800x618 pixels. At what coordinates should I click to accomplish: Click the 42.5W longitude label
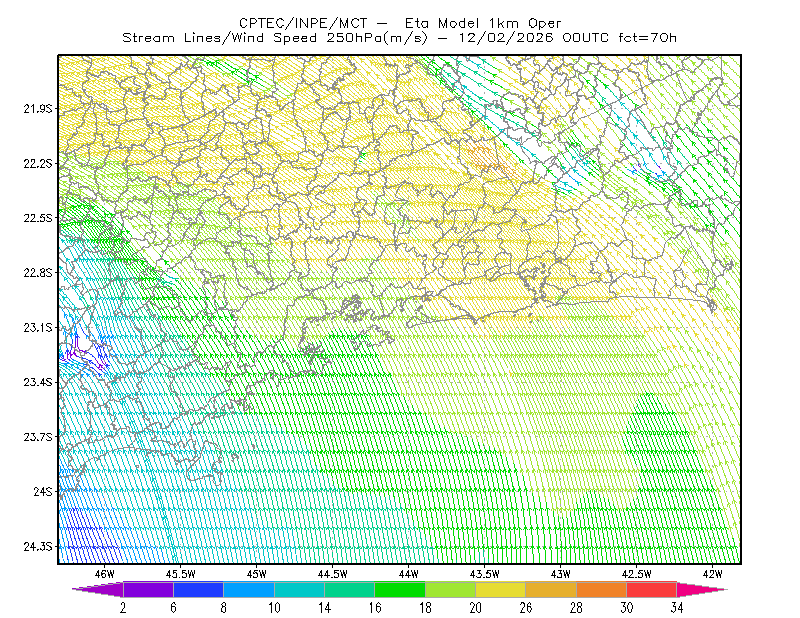tap(637, 574)
